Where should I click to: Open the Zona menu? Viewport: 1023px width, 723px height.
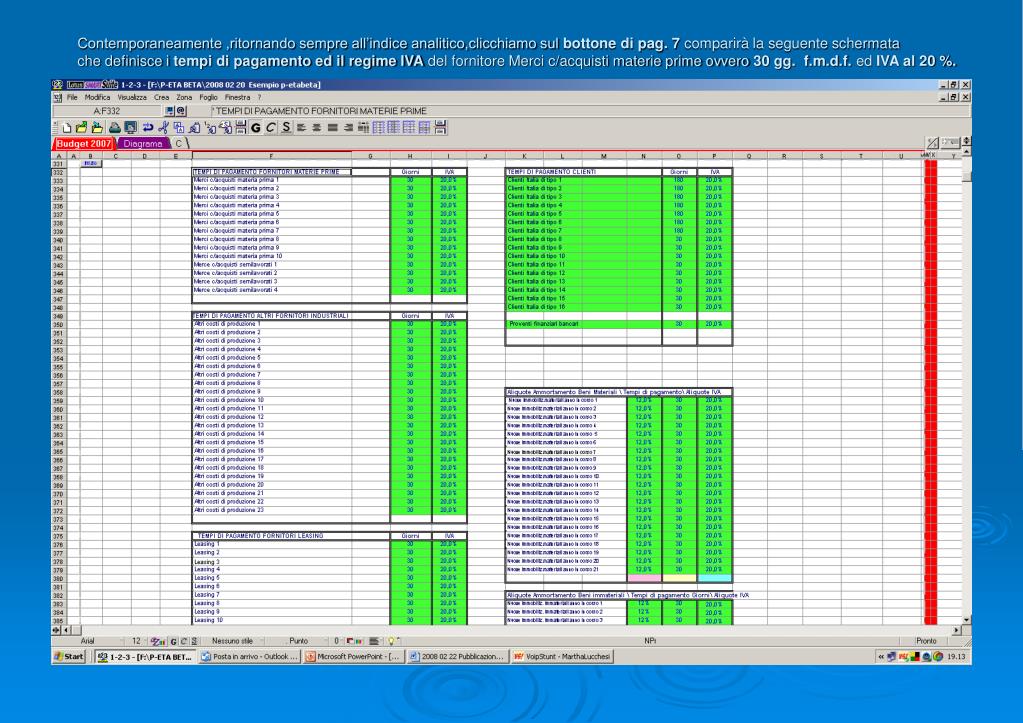184,97
